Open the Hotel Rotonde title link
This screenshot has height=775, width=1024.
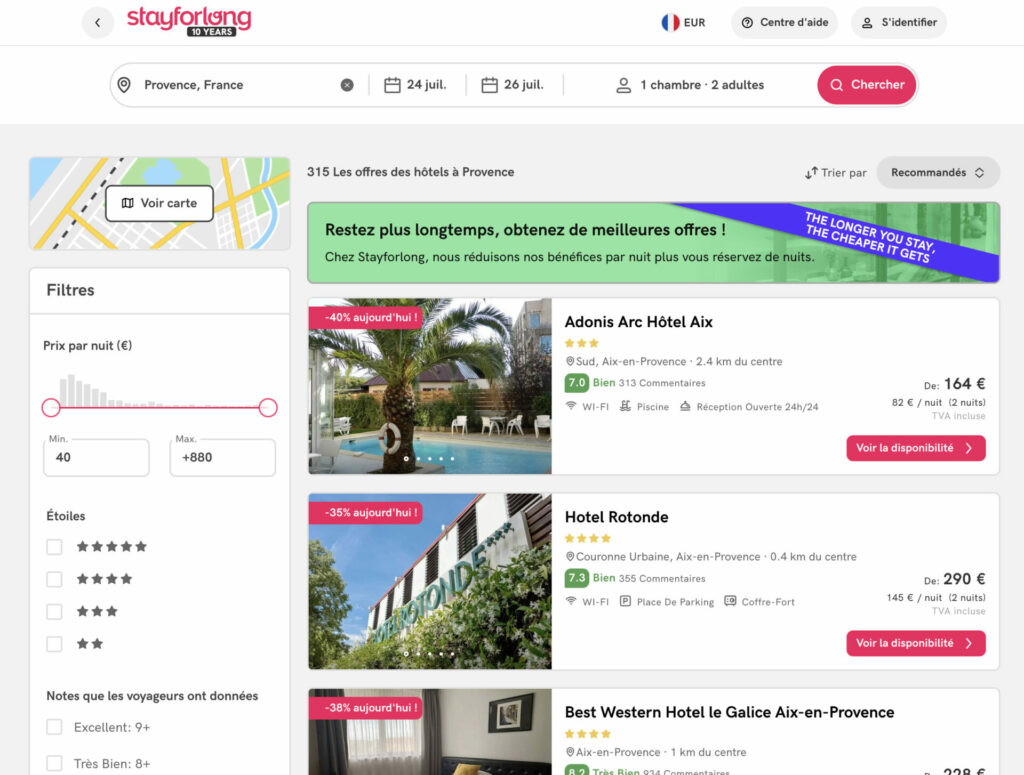pos(616,517)
